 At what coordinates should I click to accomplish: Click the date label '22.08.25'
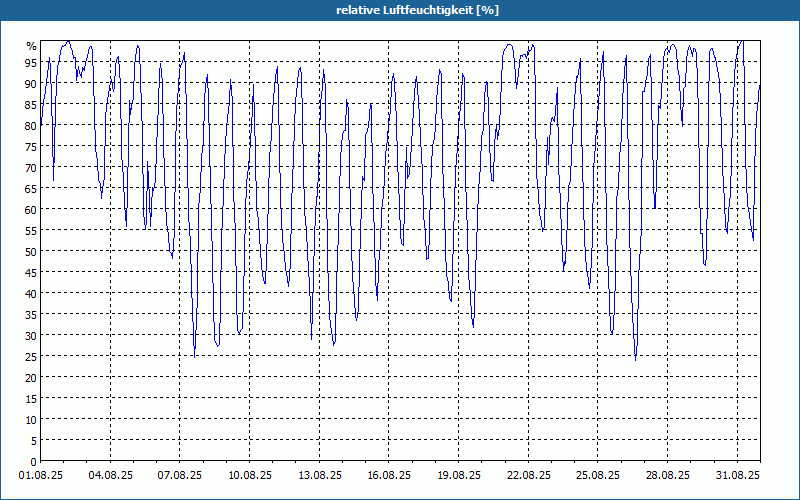click(x=529, y=476)
